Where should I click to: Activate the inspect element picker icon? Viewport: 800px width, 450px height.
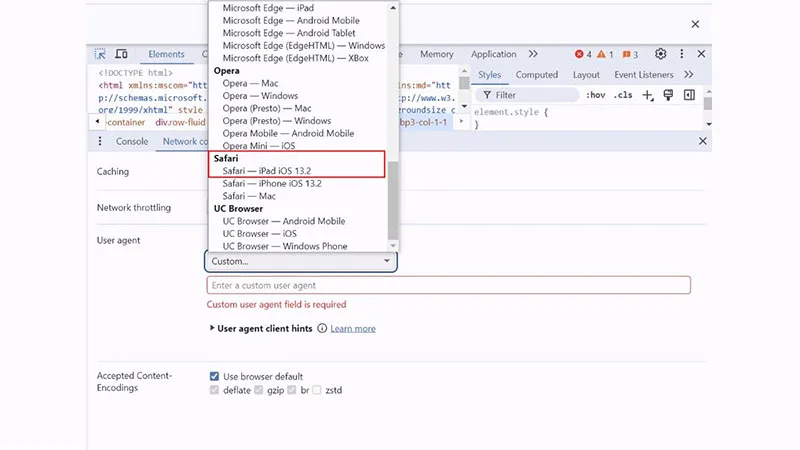pos(100,54)
